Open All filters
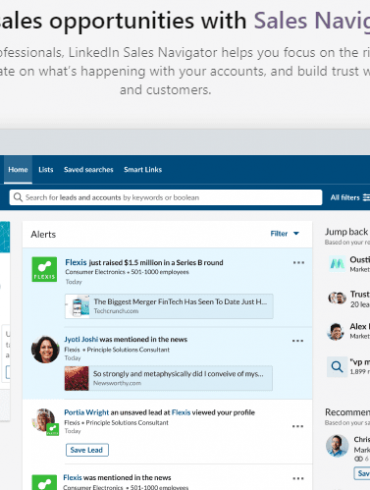370x490 pixels. tap(350, 198)
